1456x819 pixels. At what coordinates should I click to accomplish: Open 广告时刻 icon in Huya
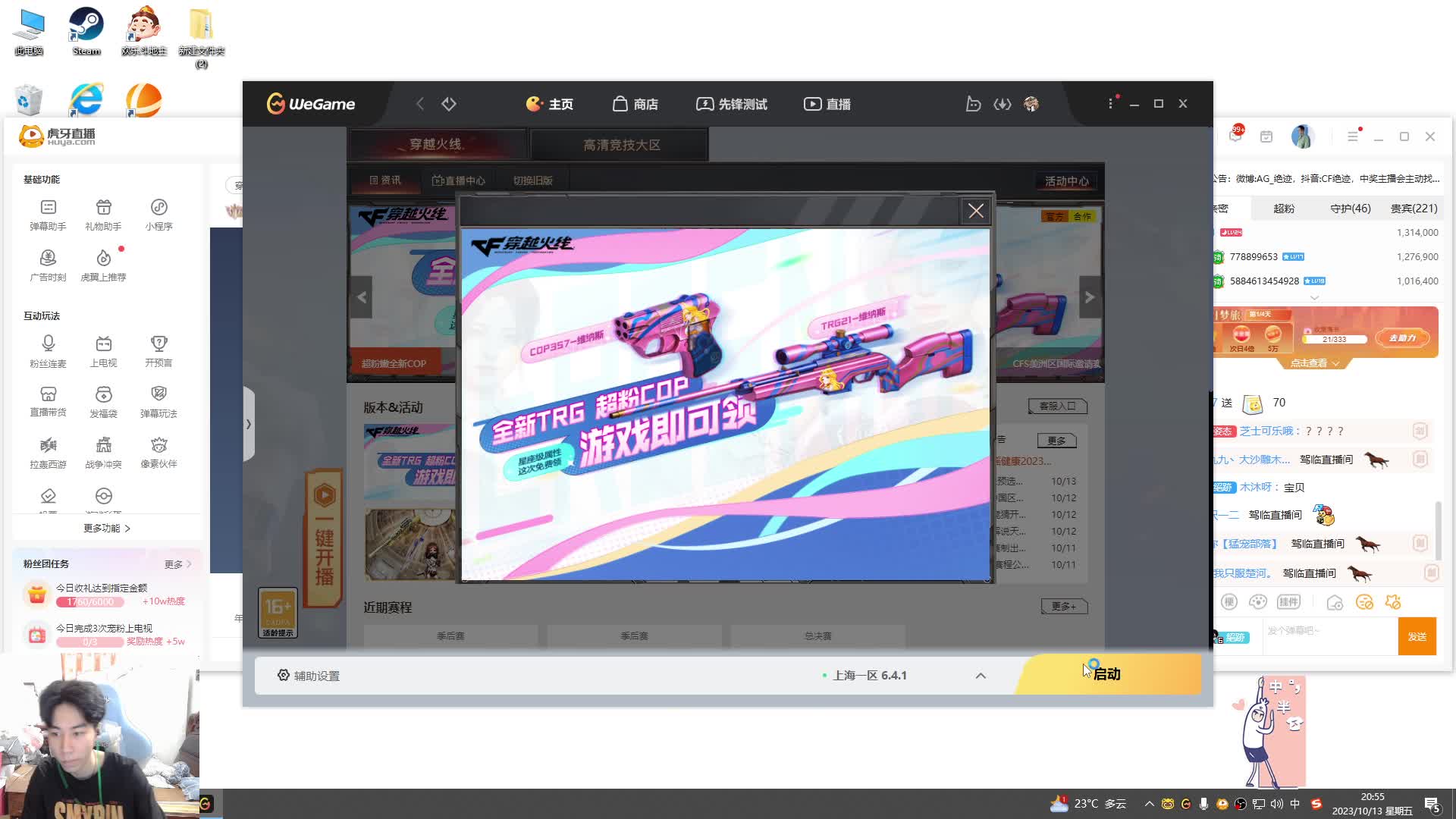(48, 265)
